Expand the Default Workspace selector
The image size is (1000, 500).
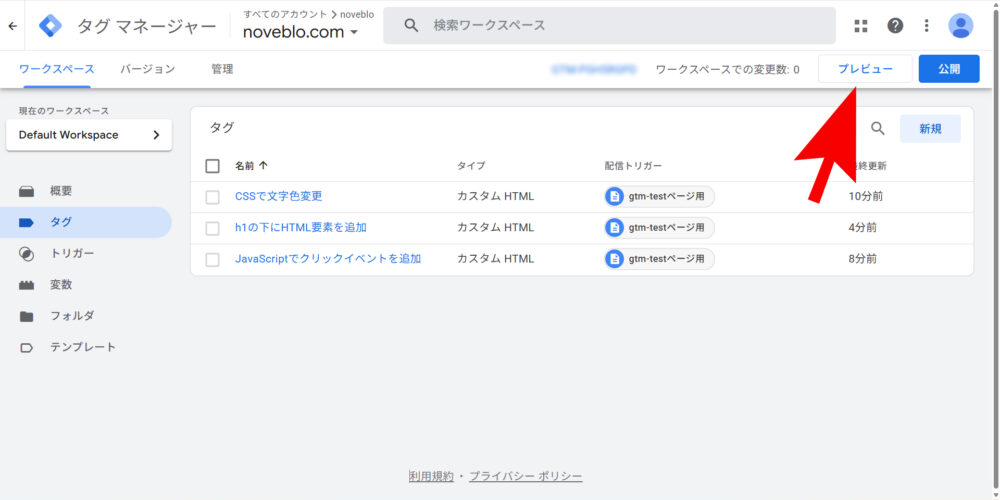pyautogui.click(x=88, y=135)
